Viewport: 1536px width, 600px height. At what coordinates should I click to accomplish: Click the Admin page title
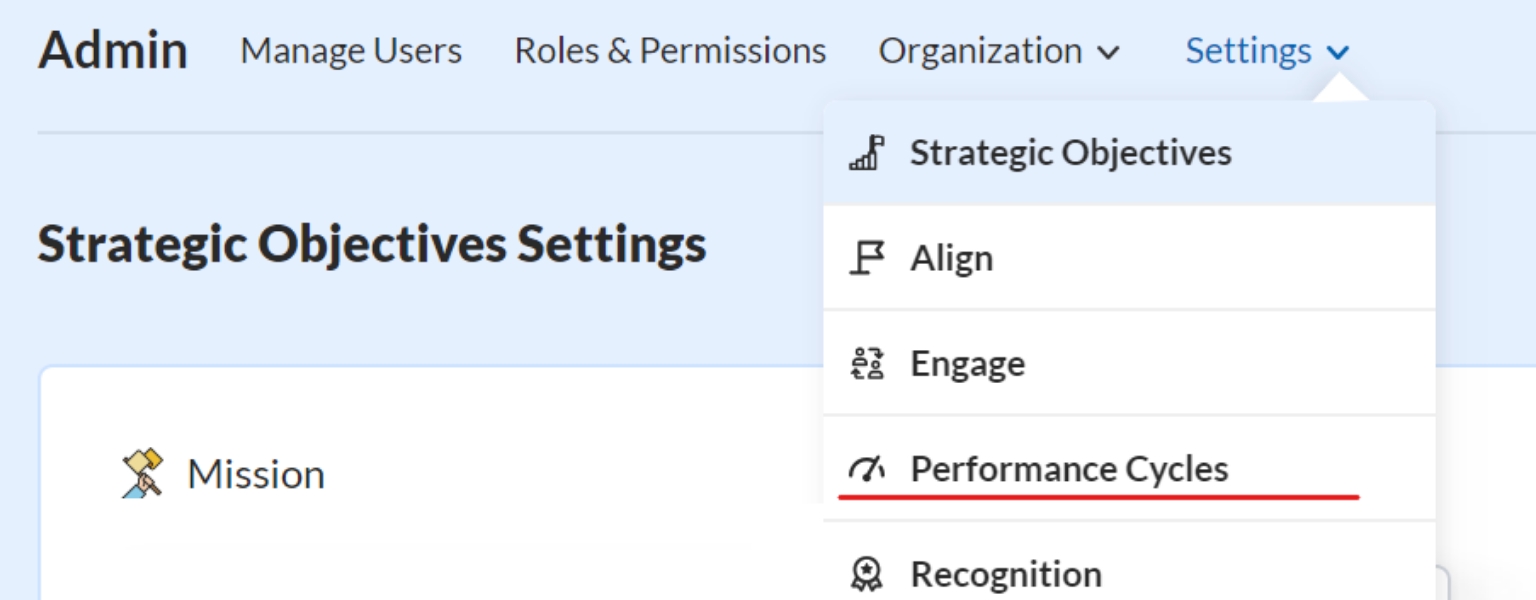[113, 50]
